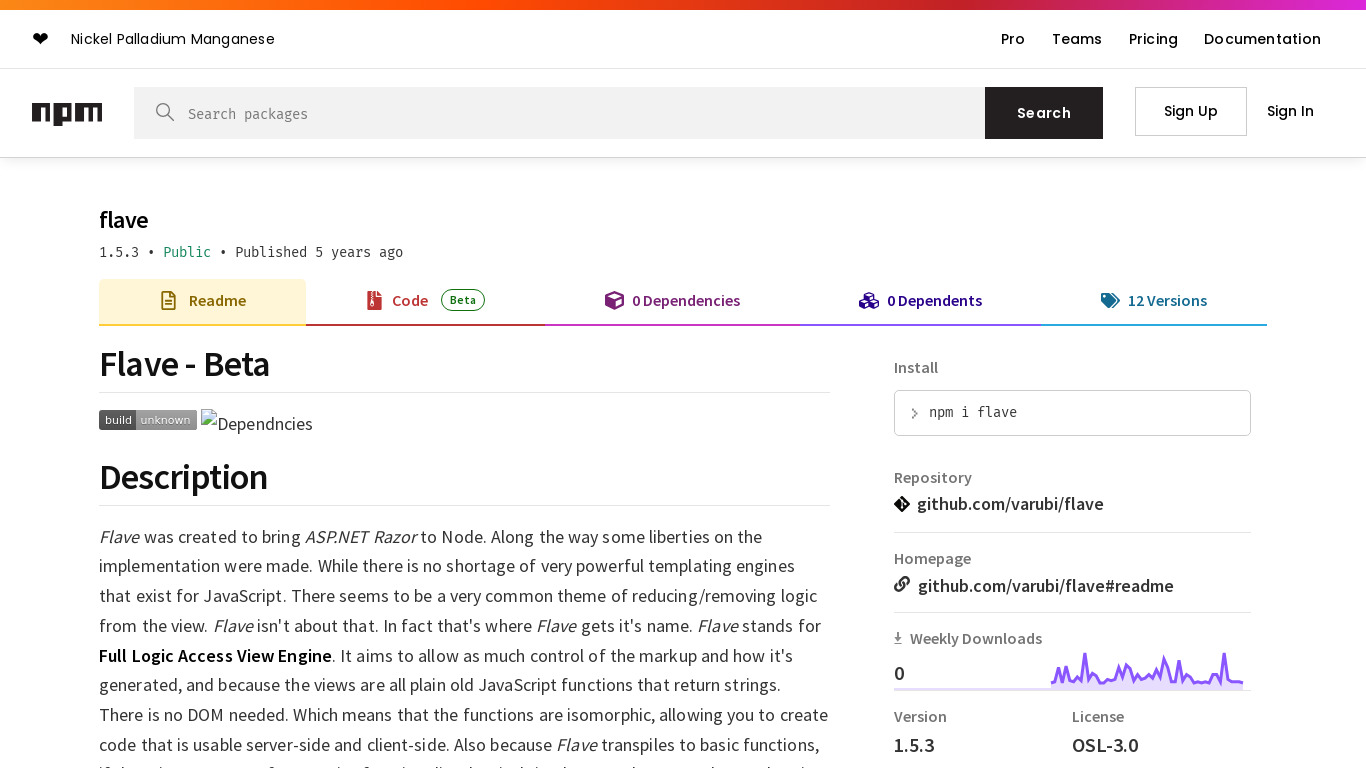The height and width of the screenshot is (768, 1366).
Task: Click the flave package title
Action: pyautogui.click(x=124, y=220)
